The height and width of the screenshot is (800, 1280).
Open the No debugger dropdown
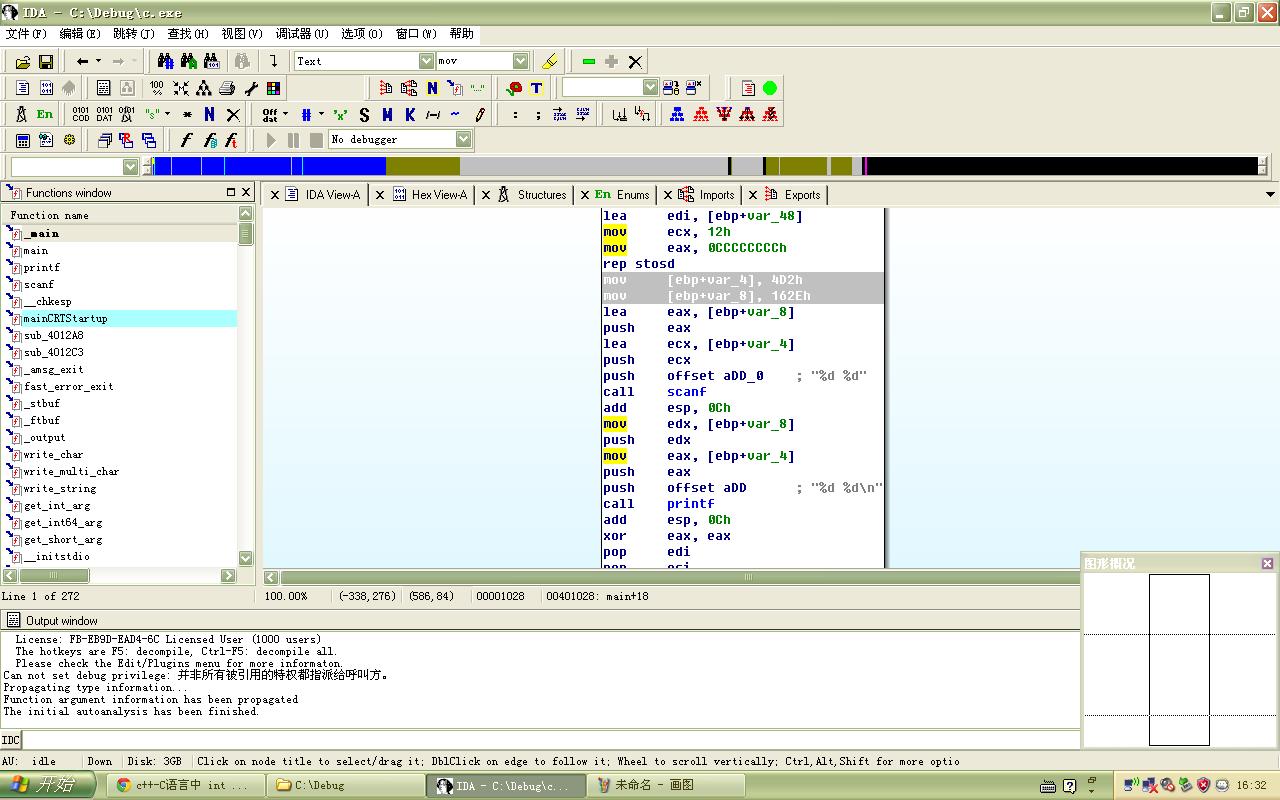coord(464,139)
